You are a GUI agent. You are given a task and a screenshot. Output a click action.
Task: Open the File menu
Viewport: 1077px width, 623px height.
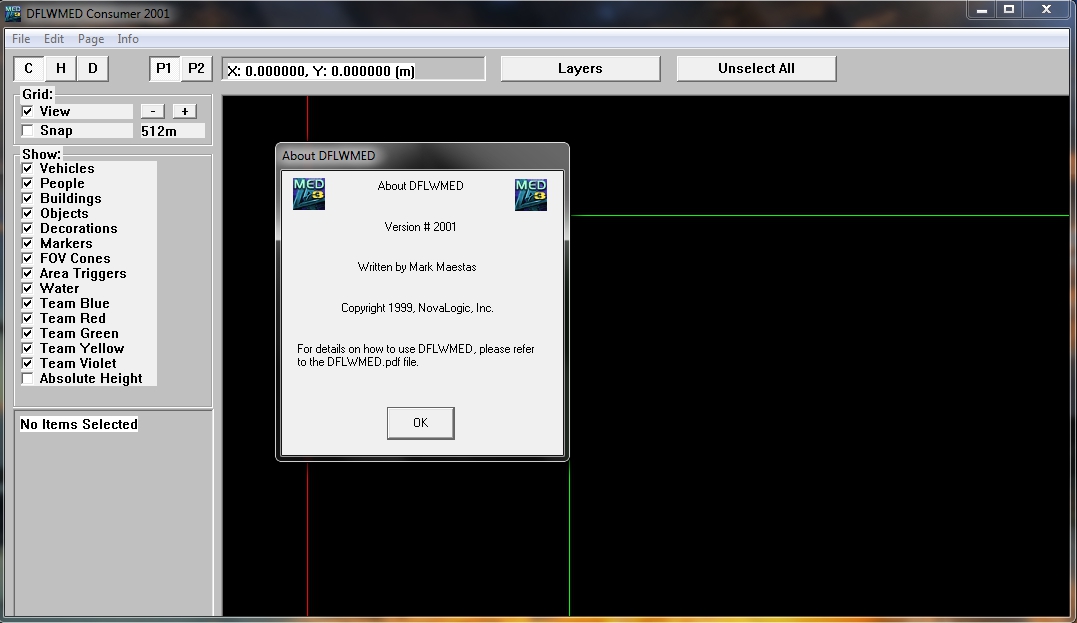[x=21, y=39]
